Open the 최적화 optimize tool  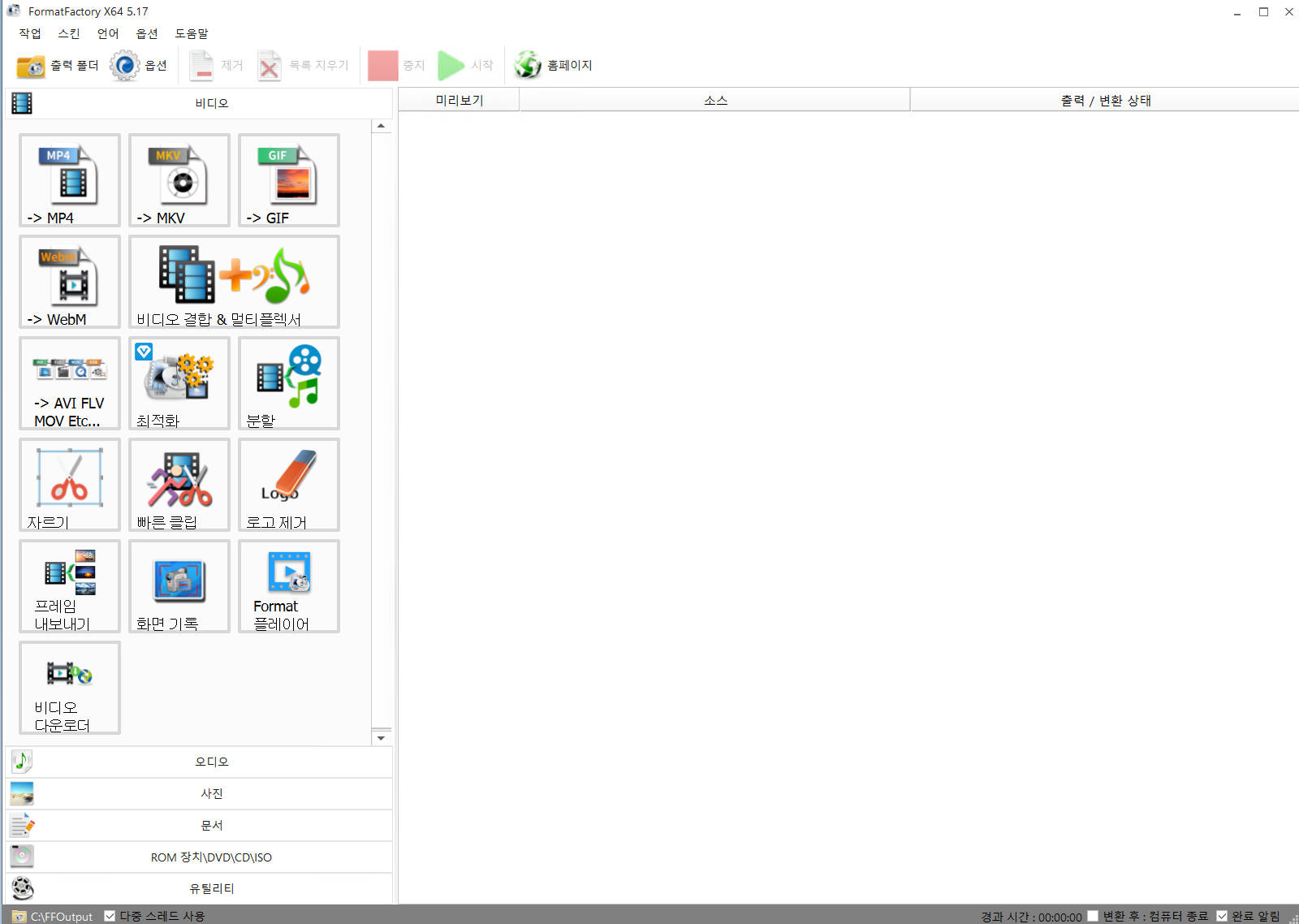tap(179, 383)
